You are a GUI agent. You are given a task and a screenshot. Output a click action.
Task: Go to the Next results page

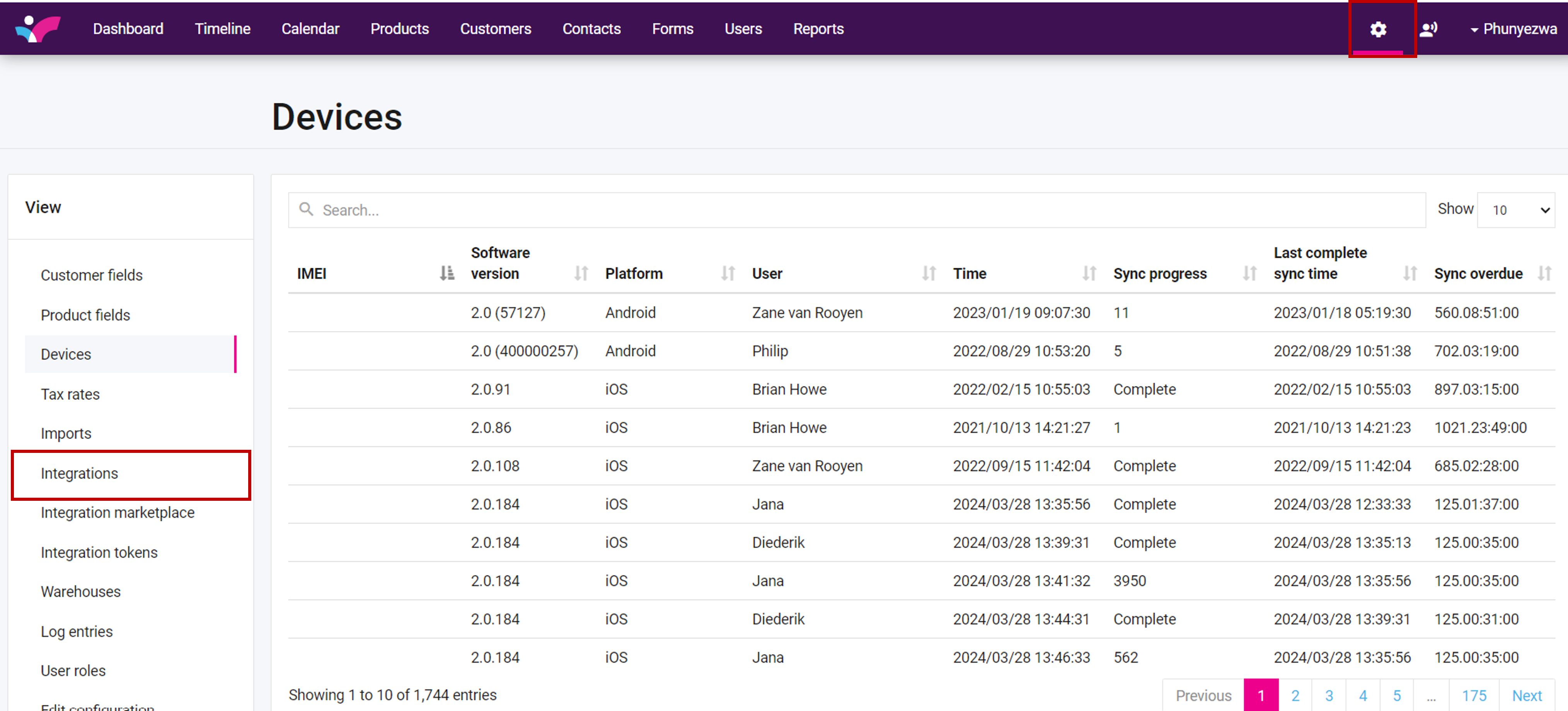pyautogui.click(x=1526, y=695)
